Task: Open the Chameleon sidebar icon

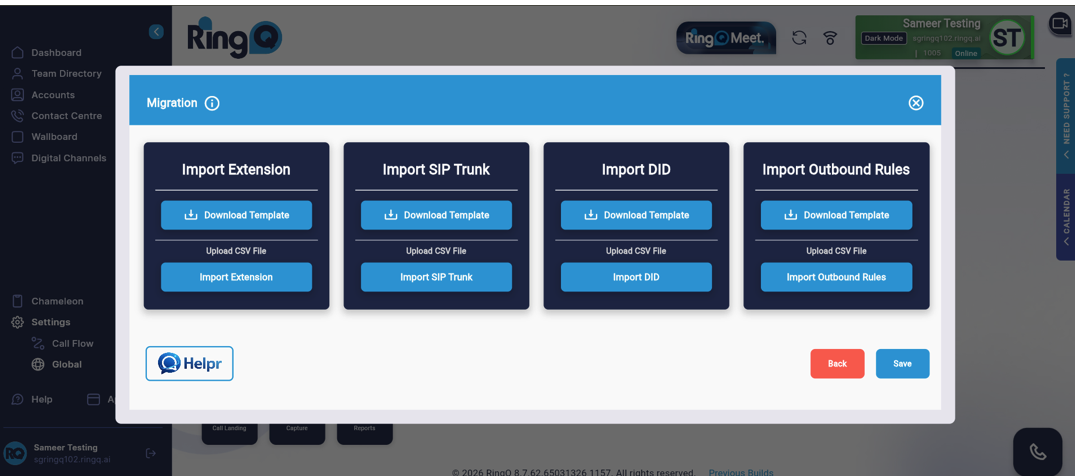Action: 18,301
